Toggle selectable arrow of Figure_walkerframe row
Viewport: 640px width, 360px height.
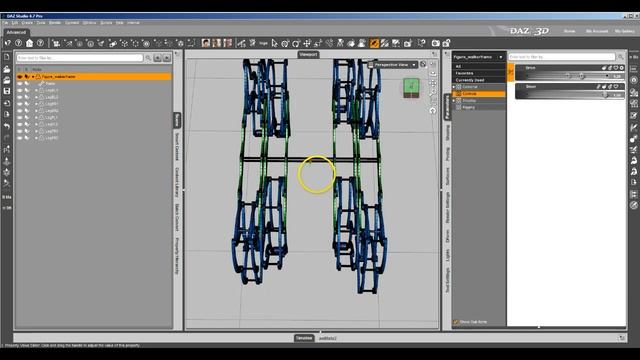coord(27,76)
